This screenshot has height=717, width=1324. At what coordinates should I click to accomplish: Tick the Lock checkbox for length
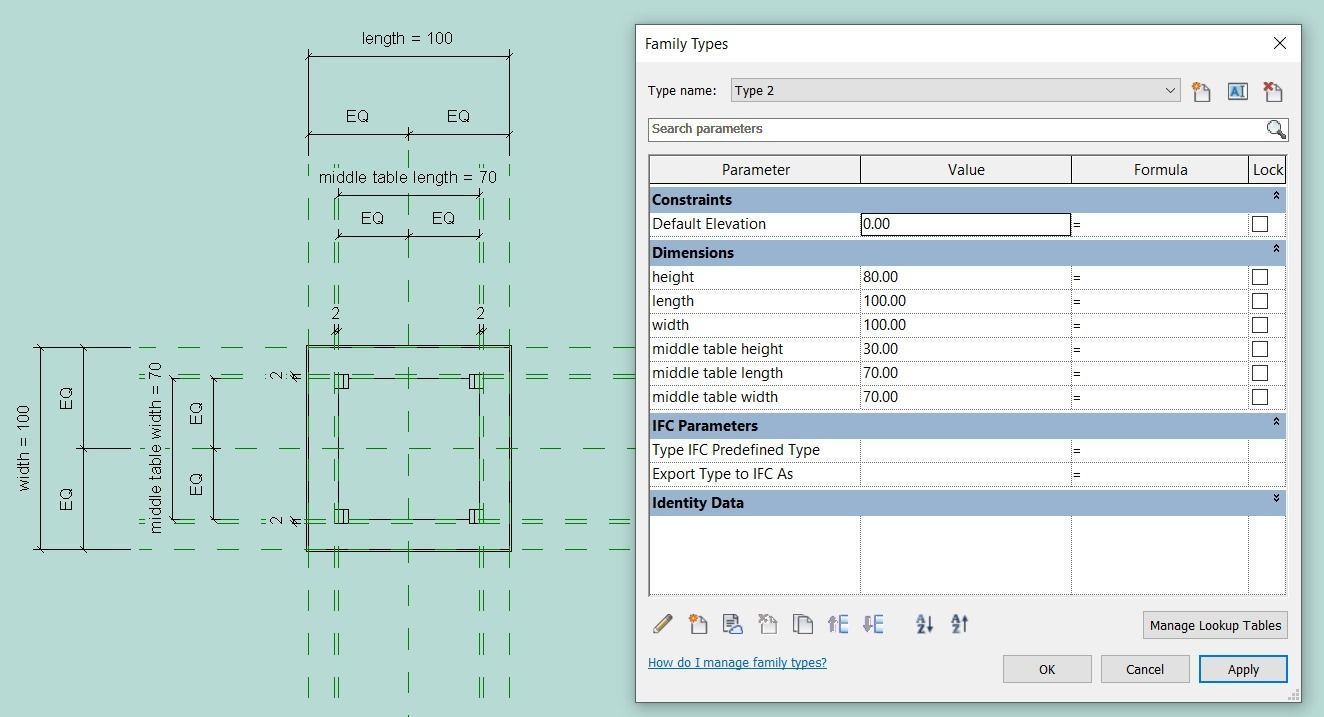click(1260, 301)
